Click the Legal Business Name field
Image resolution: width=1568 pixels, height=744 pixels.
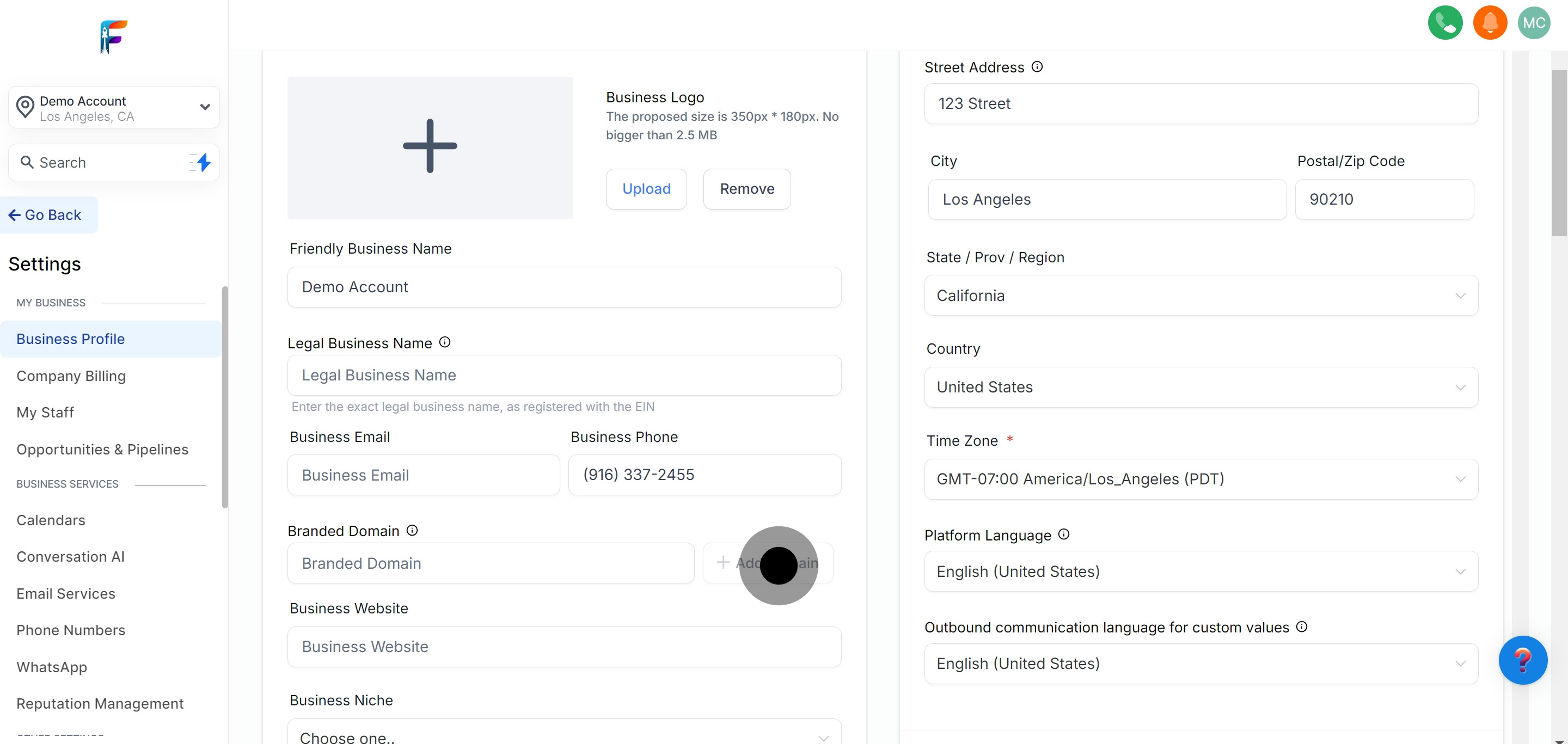click(x=564, y=376)
